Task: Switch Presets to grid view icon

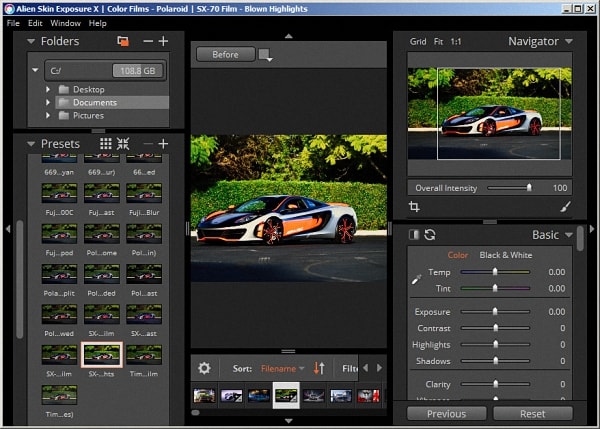Action: (105, 144)
